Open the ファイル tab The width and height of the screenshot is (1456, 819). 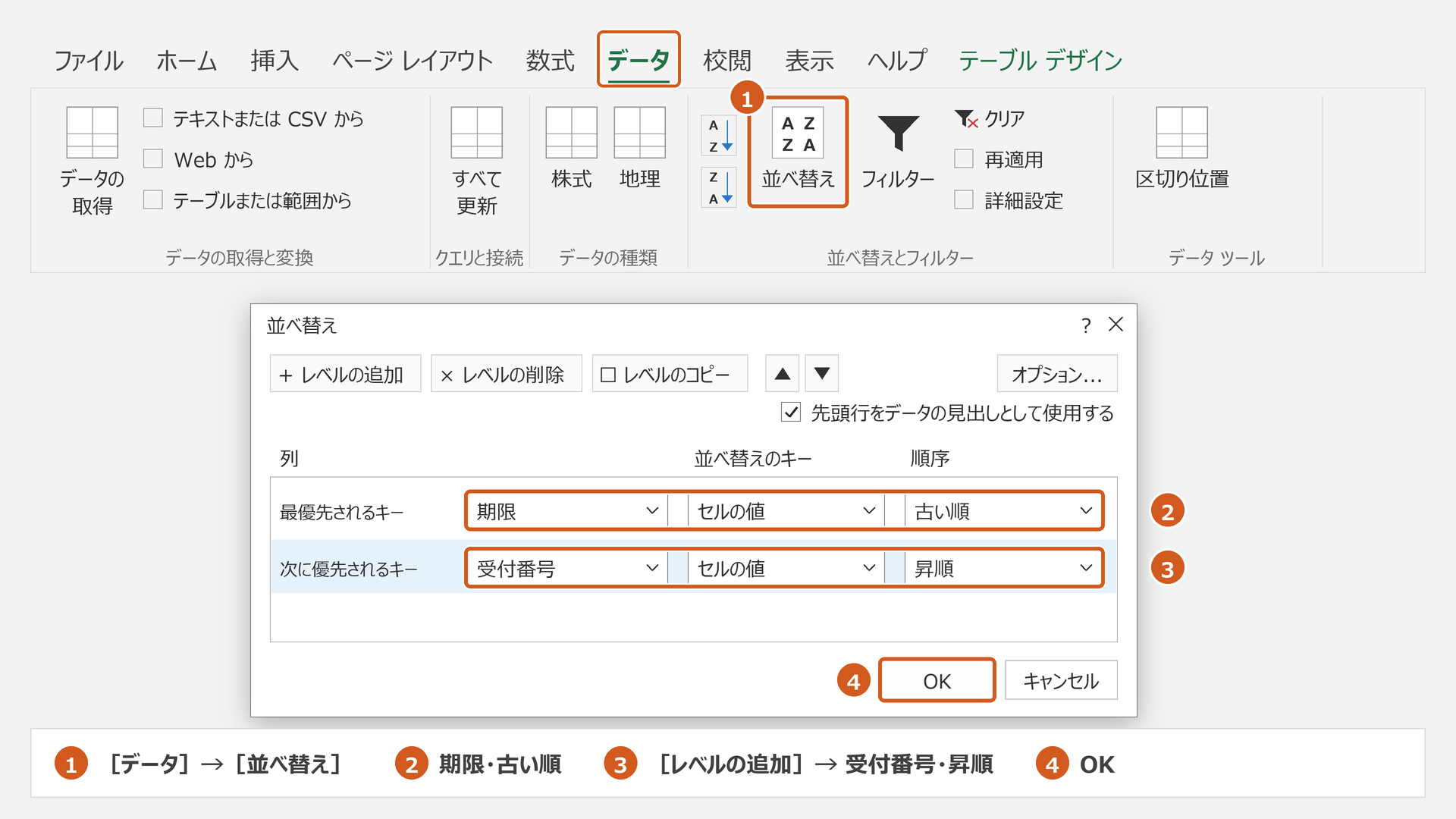pos(89,60)
